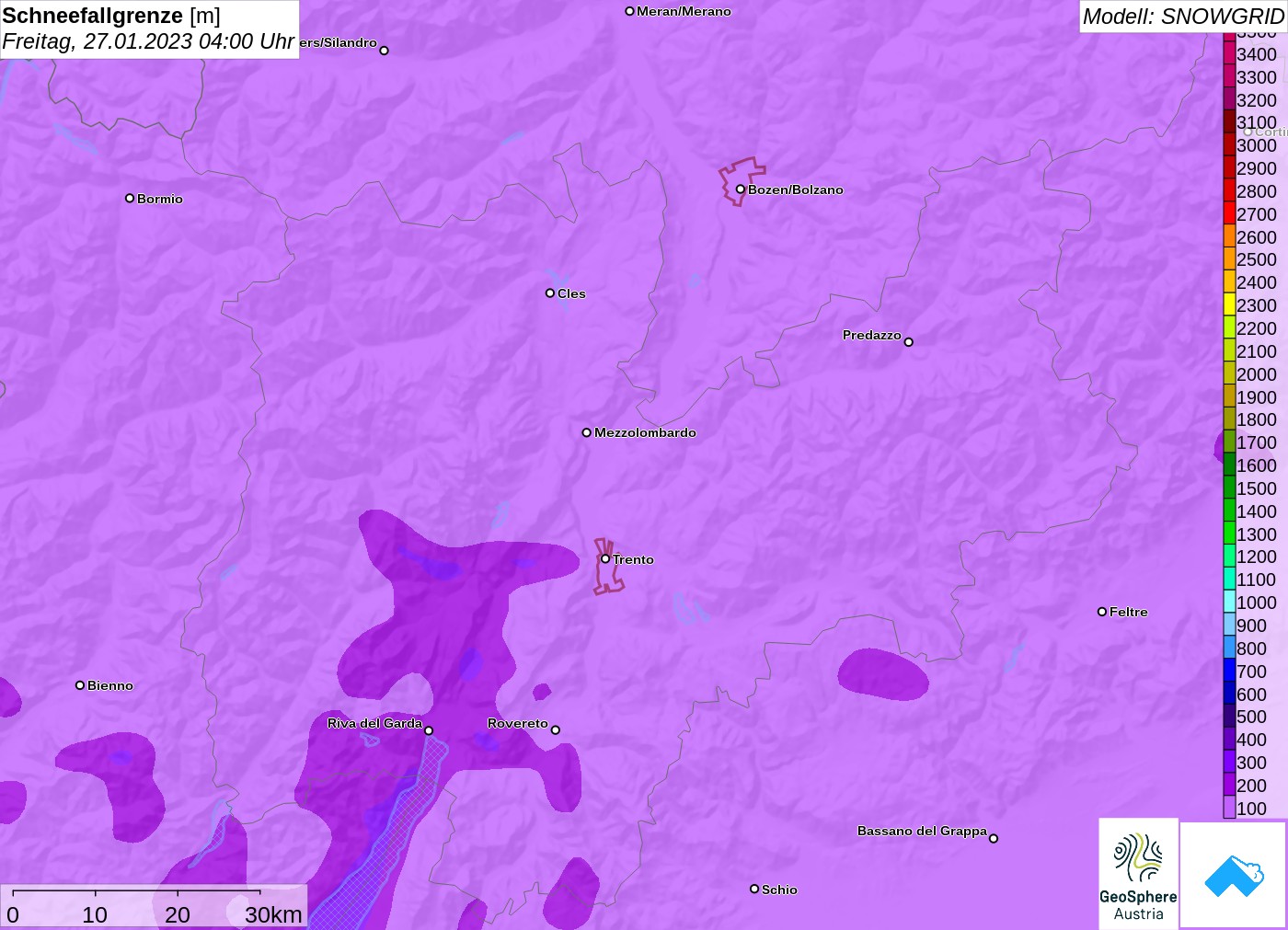Select the 700 m blue legend color

pyautogui.click(x=1229, y=671)
